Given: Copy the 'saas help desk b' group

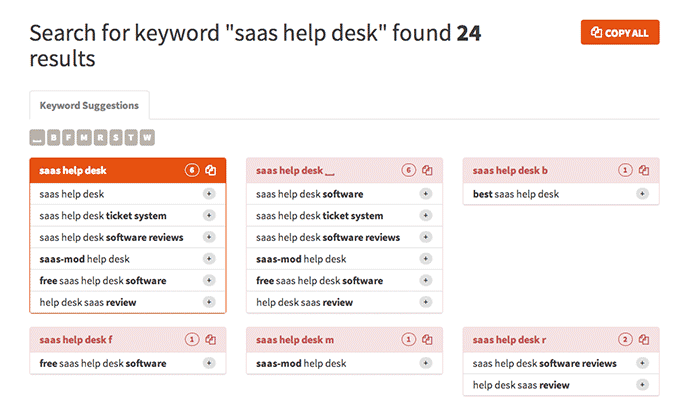Looking at the screenshot, I should (x=644, y=170).
